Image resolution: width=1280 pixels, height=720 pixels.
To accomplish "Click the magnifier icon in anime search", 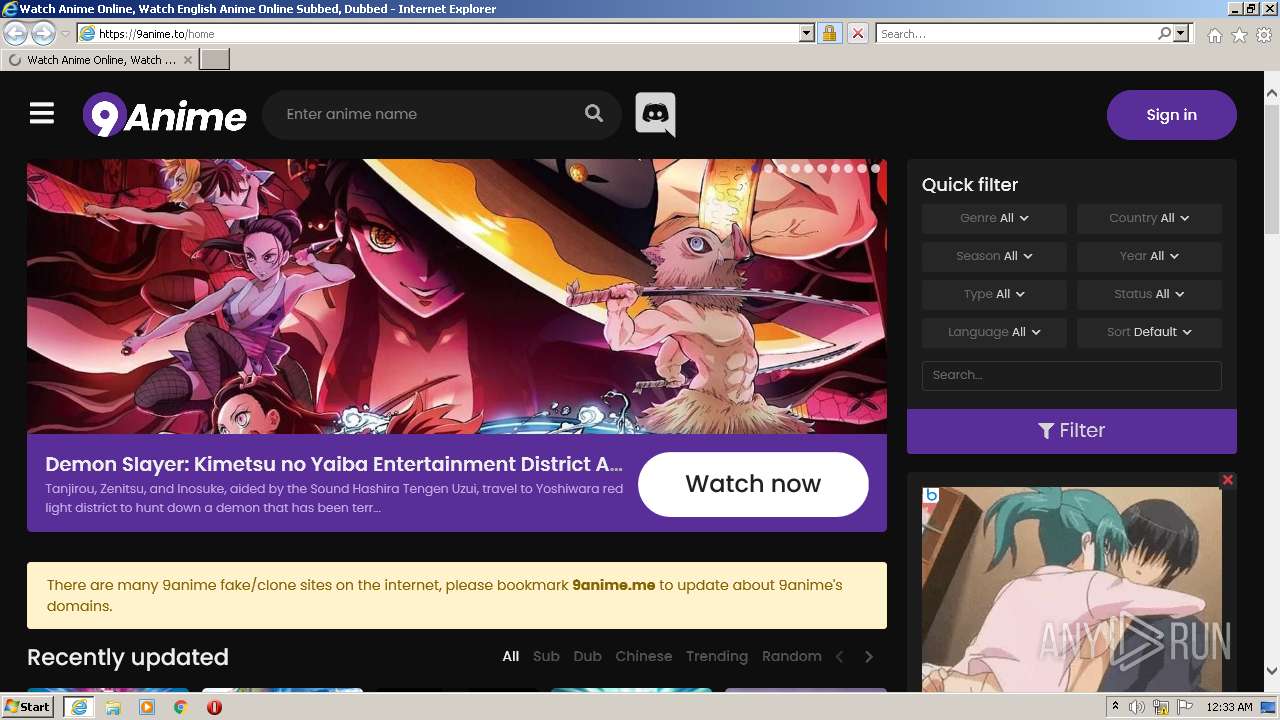I will pyautogui.click(x=594, y=114).
